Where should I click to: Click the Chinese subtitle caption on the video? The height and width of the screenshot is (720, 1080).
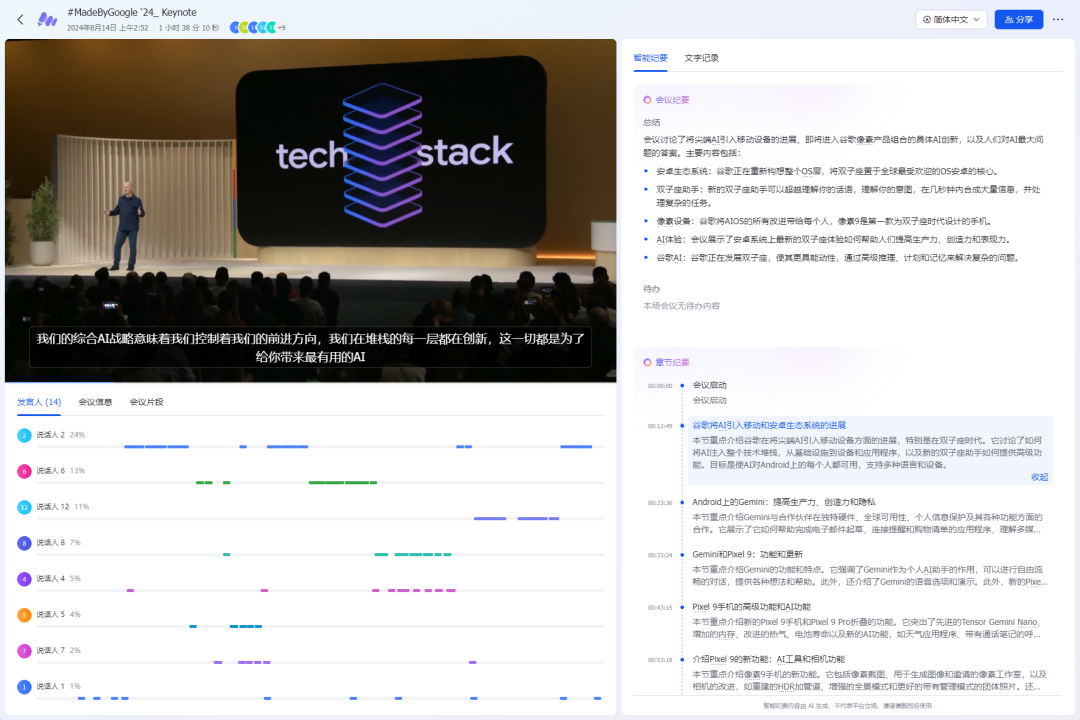[310, 347]
